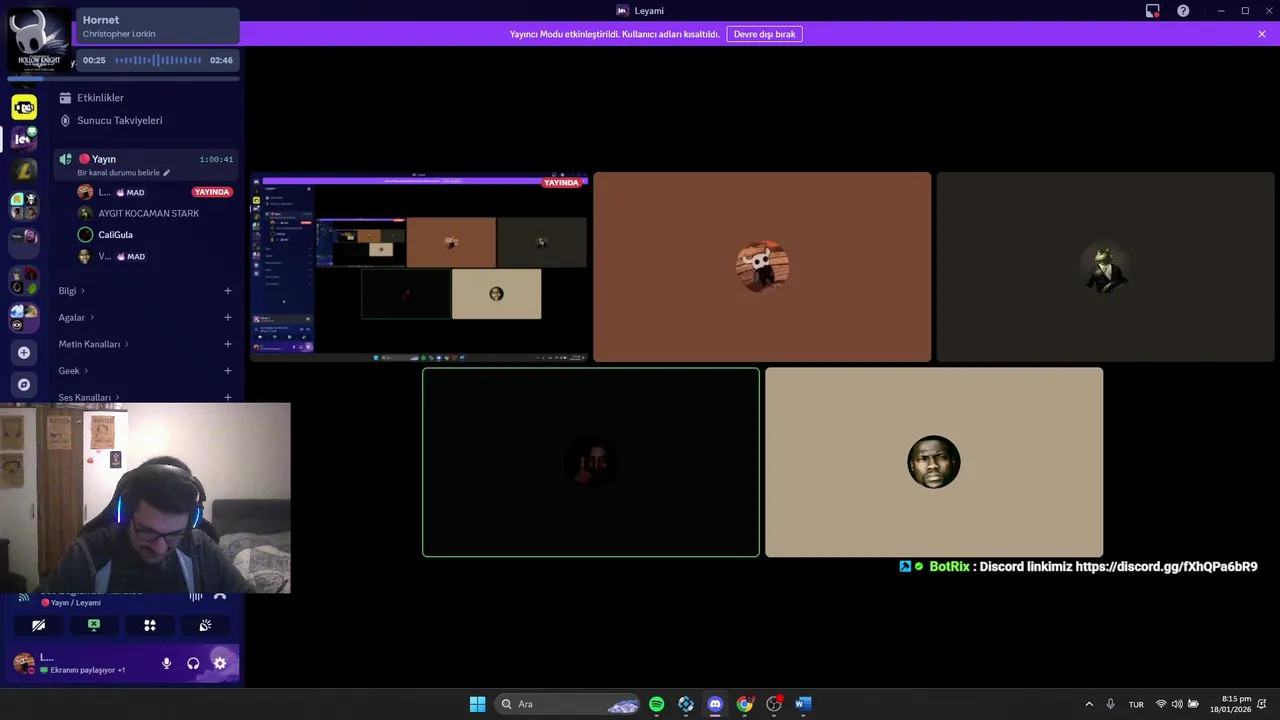Image resolution: width=1280 pixels, height=720 pixels.
Task: Click the Sunucu Takviyeleri boost gem icon
Action: [65, 120]
